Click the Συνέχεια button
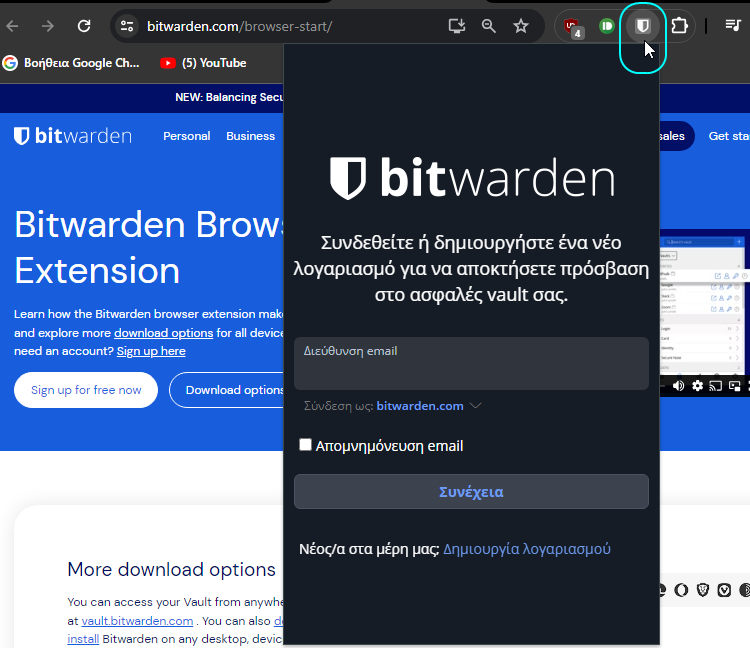The width and height of the screenshot is (750, 648). pyautogui.click(x=471, y=492)
